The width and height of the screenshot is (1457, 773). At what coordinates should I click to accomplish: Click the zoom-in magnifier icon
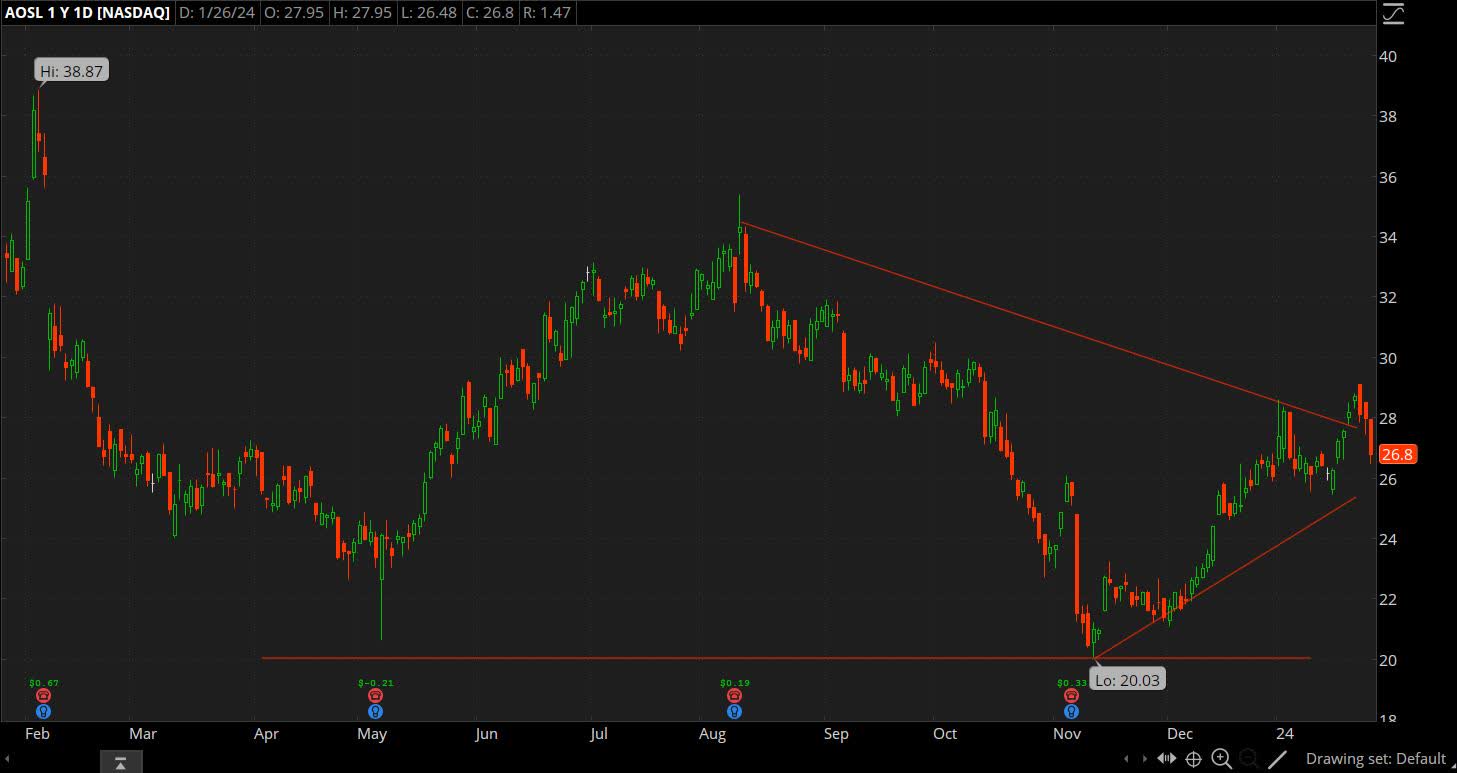1221,759
